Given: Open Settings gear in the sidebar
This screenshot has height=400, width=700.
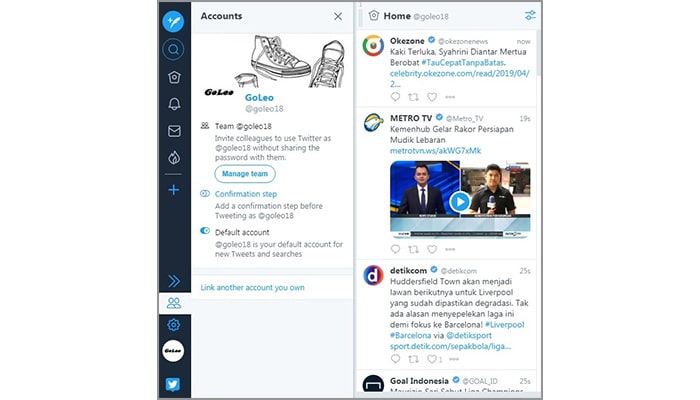Looking at the screenshot, I should point(174,325).
